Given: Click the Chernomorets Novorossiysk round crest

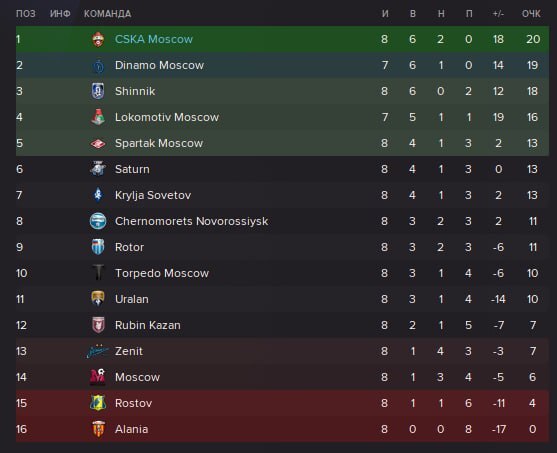Looking at the screenshot, I should 98,221.
